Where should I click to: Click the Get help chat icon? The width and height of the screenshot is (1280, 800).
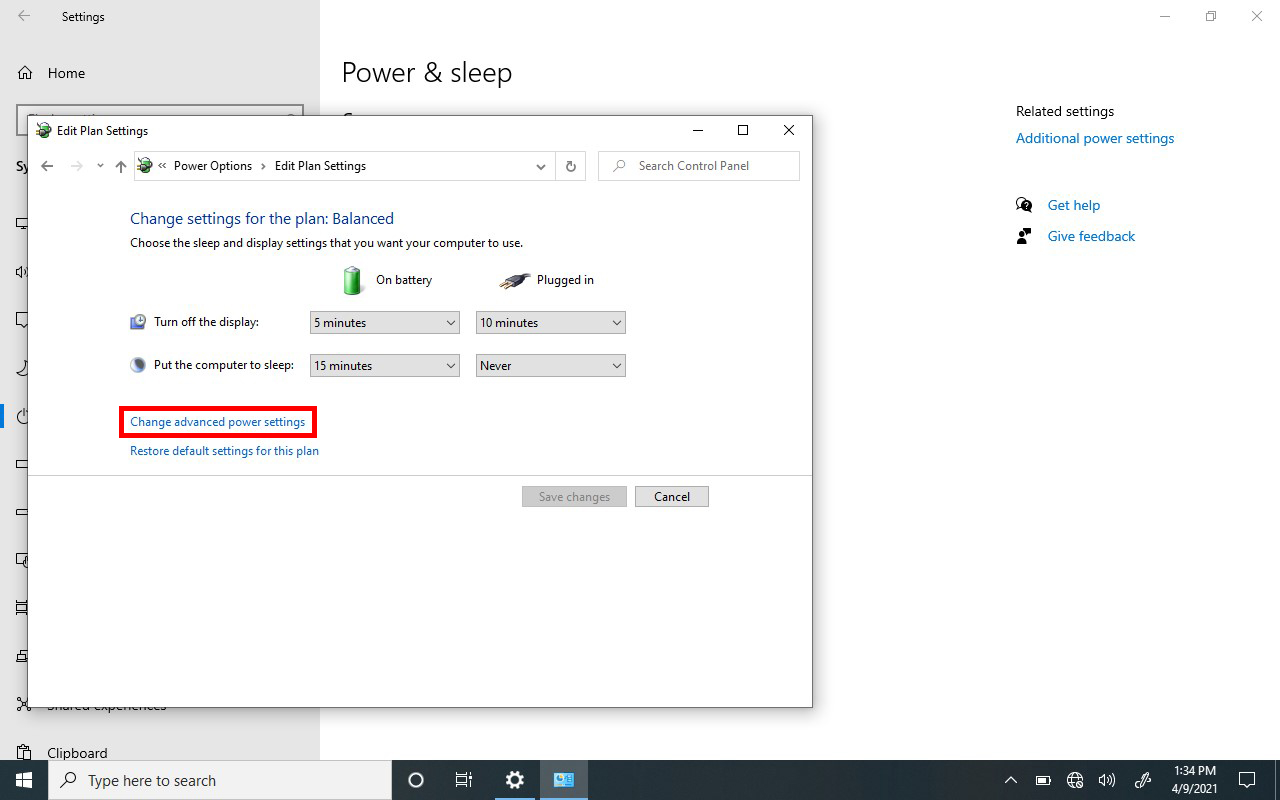pyautogui.click(x=1024, y=205)
